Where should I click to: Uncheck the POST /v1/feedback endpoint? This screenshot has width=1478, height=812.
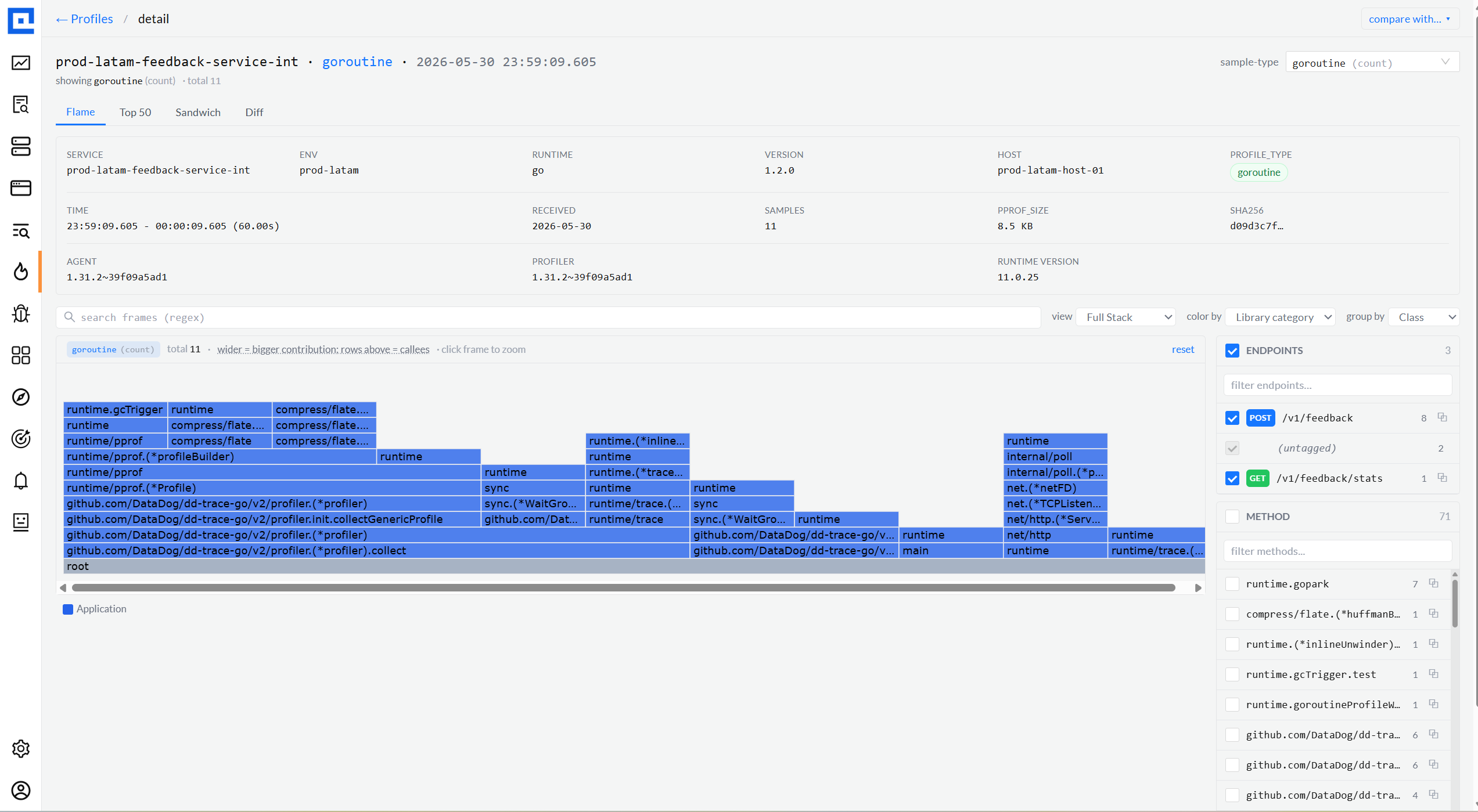1232,418
